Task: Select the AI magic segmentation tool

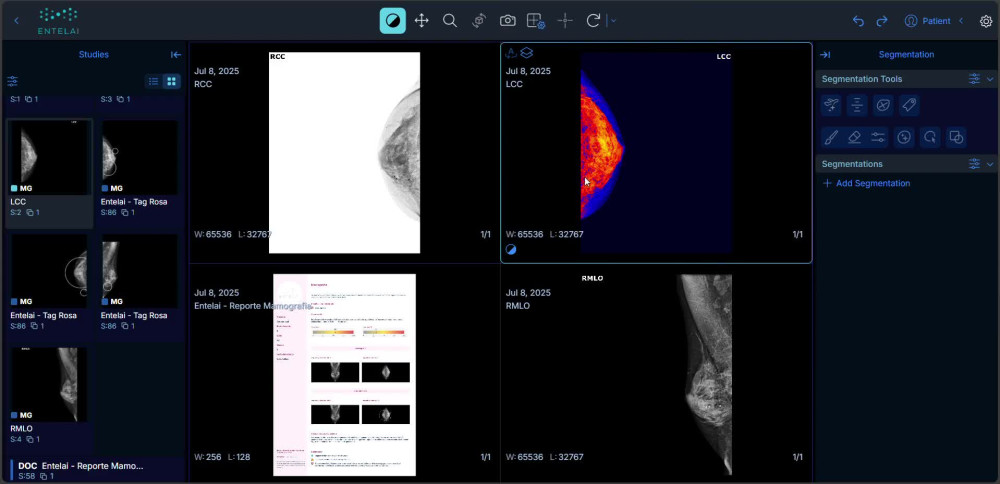Action: (x=831, y=105)
